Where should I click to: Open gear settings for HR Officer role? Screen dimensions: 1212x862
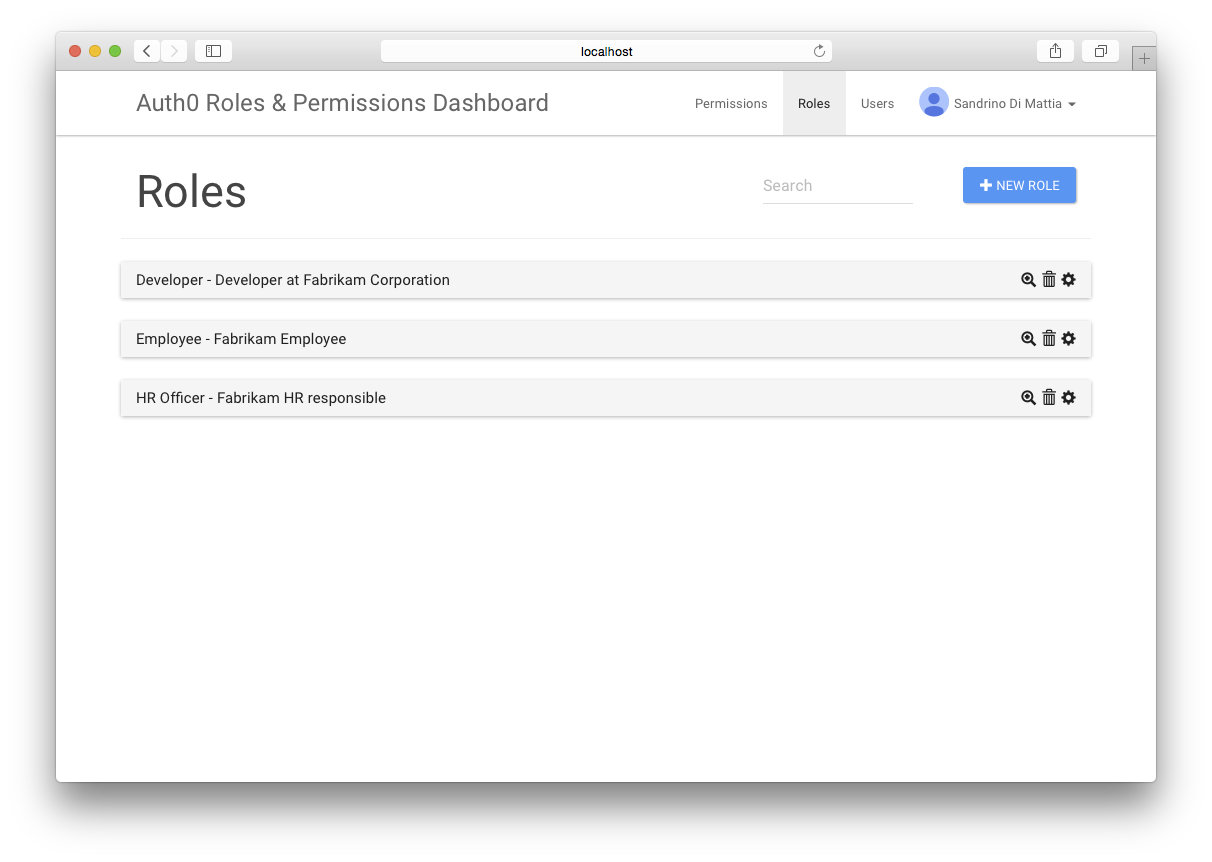click(x=1069, y=398)
